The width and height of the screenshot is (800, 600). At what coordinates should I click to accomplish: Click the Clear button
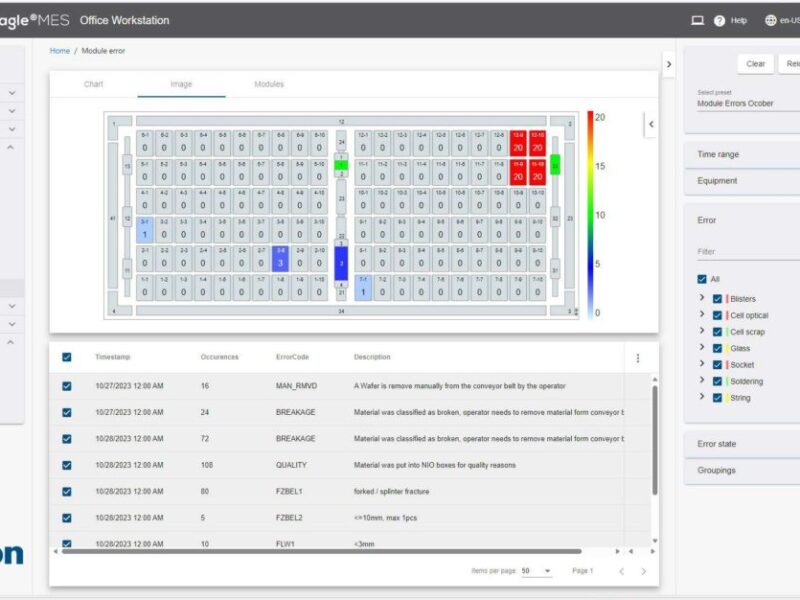[756, 64]
